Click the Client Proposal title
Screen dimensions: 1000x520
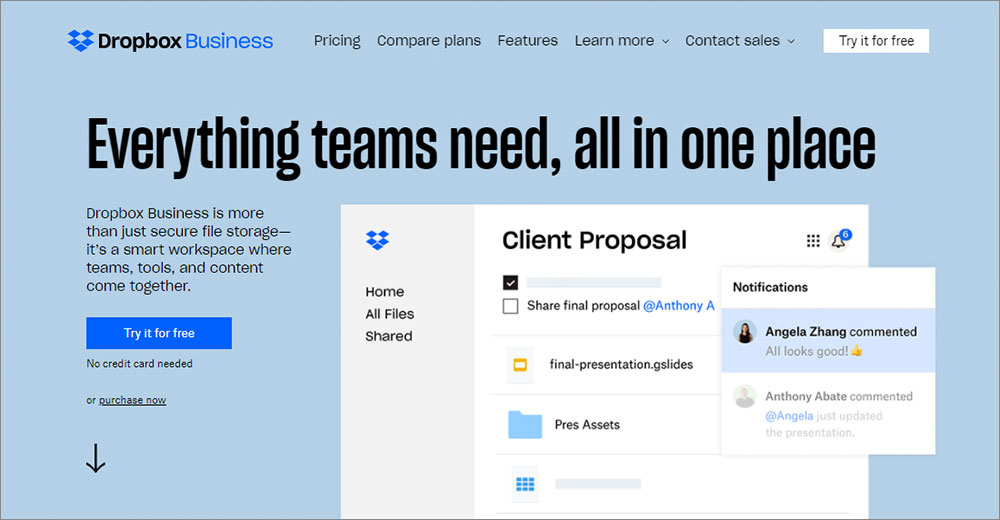point(594,241)
